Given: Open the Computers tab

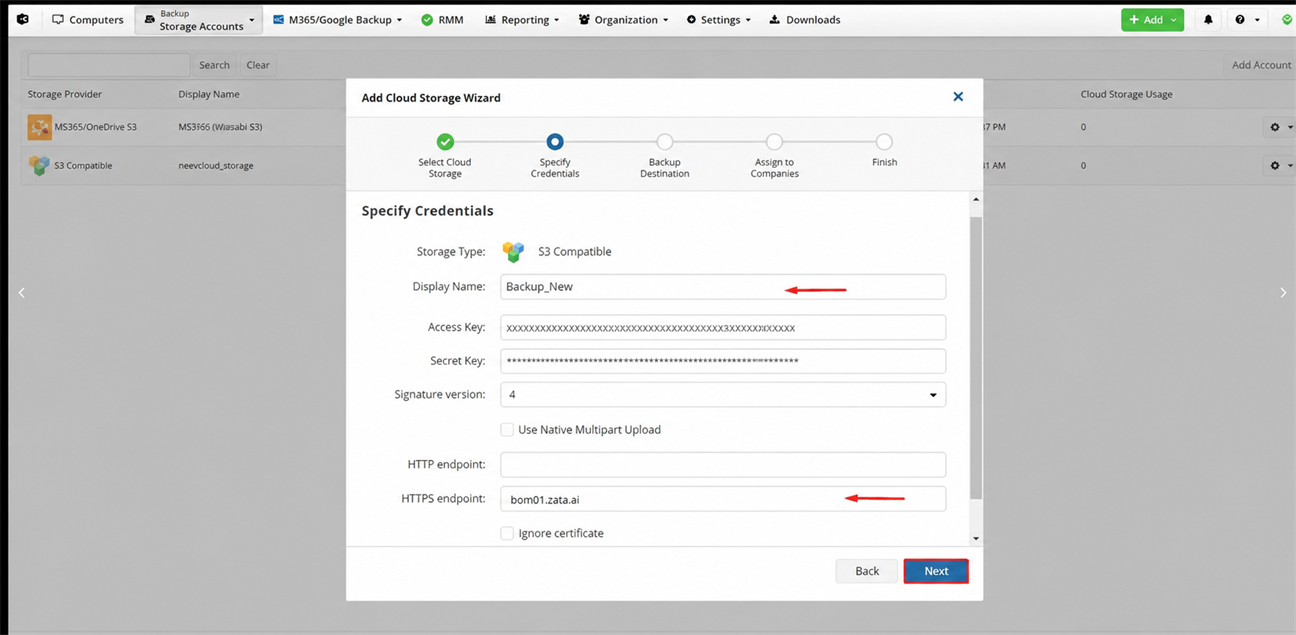Looking at the screenshot, I should [x=88, y=19].
